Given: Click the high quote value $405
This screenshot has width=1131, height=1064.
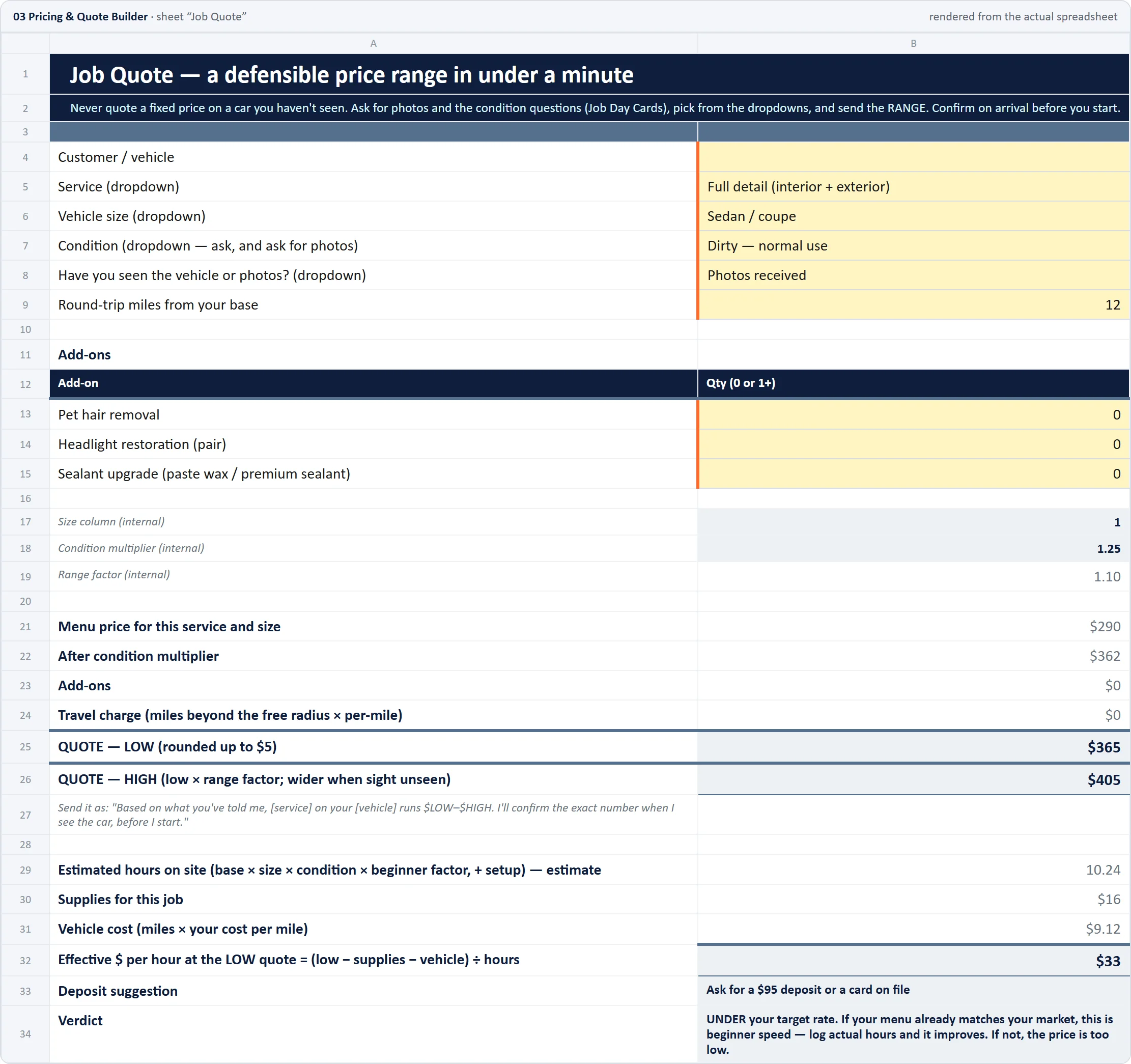Looking at the screenshot, I should click(x=1104, y=780).
